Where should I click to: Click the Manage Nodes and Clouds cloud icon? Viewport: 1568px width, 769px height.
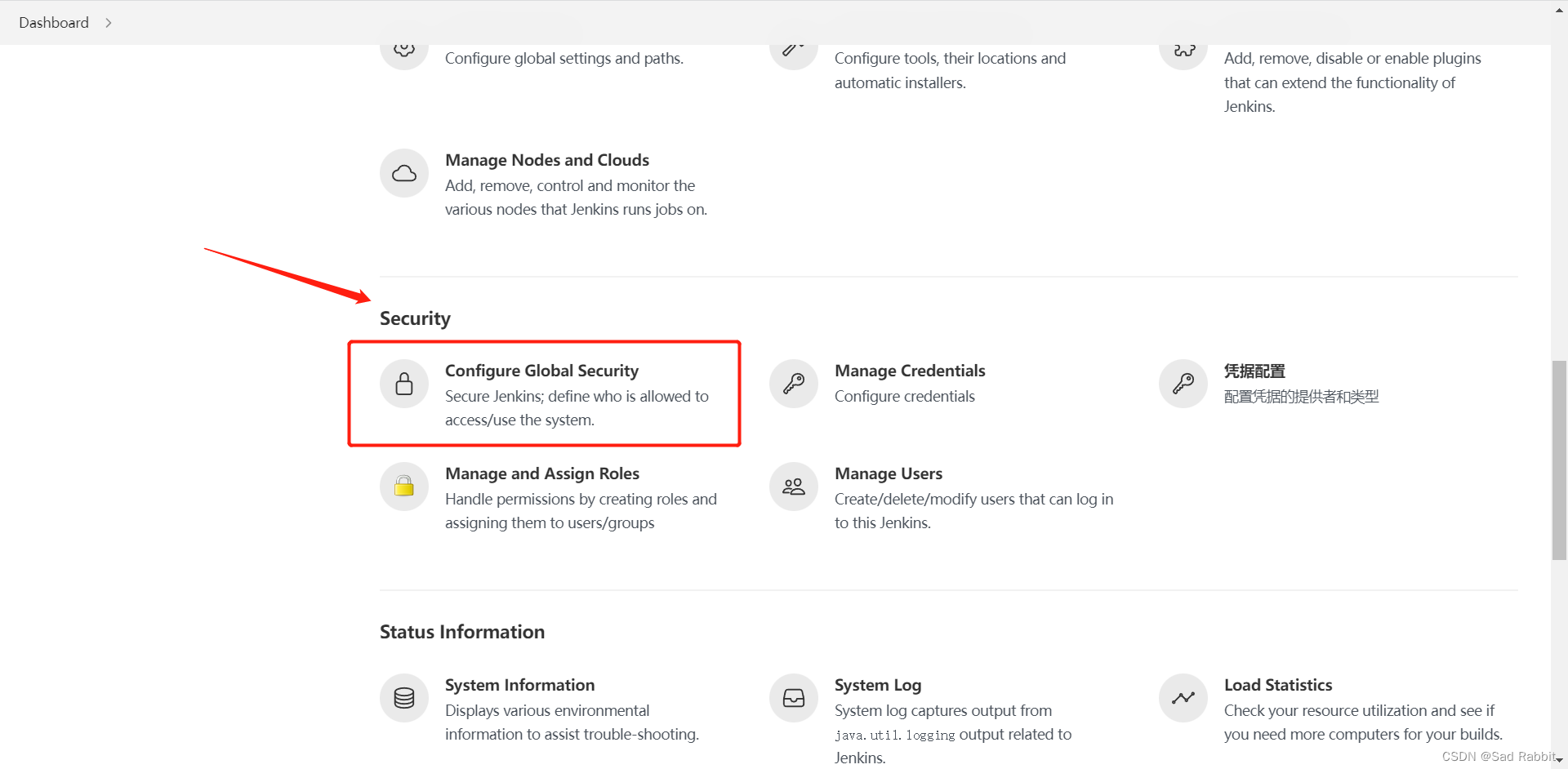(x=404, y=173)
